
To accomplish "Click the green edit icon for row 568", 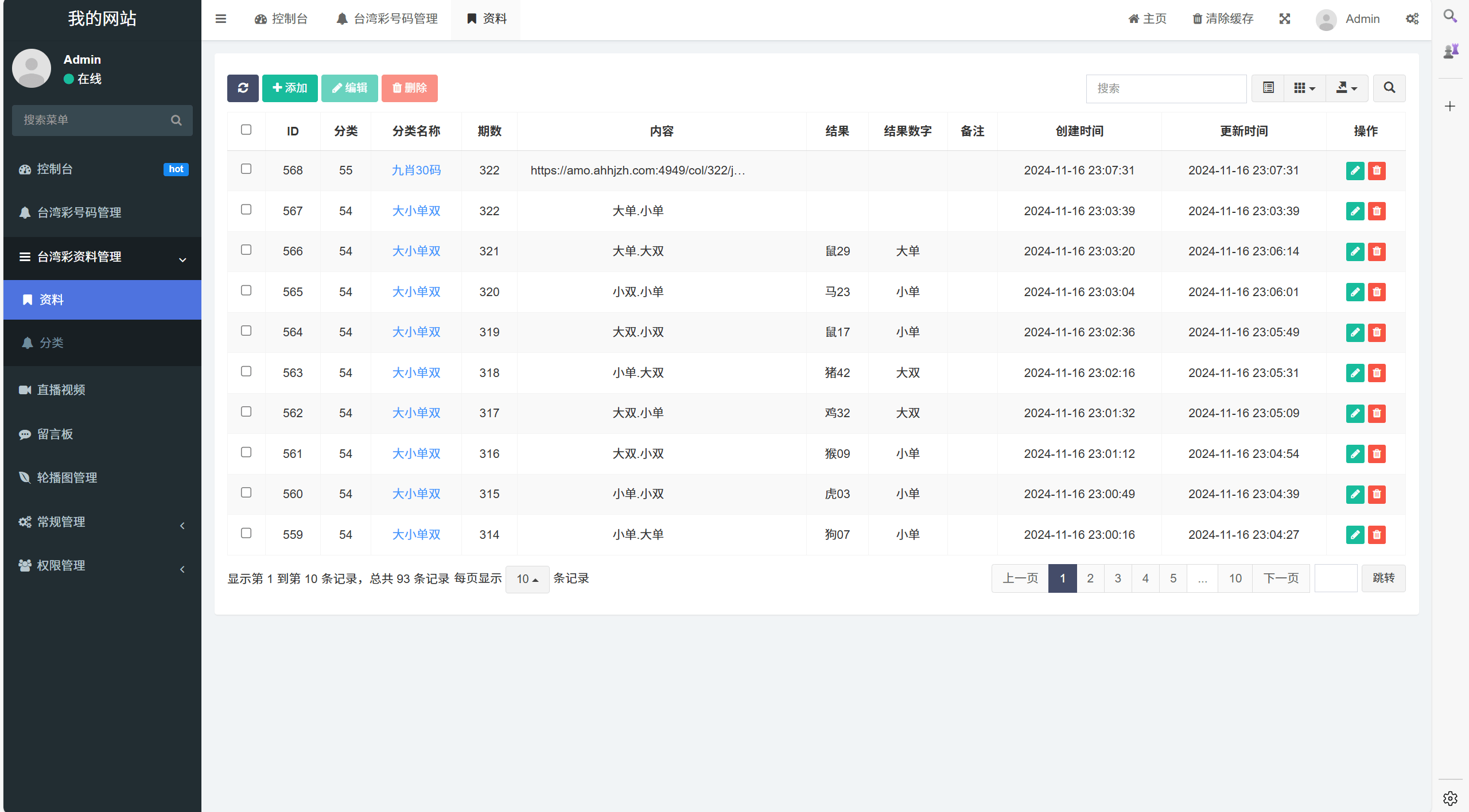I will click(1355, 170).
